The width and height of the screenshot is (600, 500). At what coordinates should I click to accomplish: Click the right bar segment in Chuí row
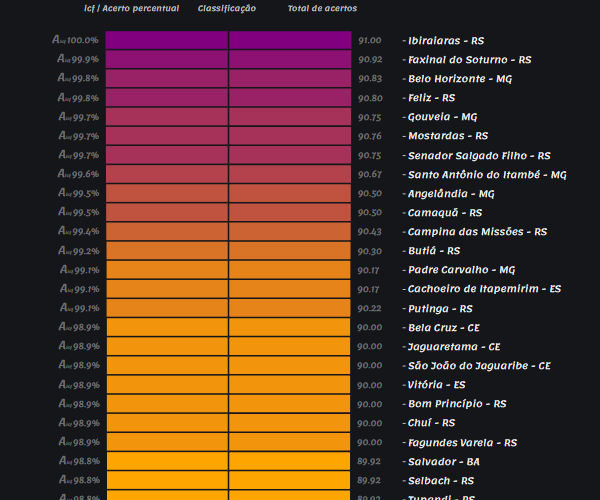[290, 423]
